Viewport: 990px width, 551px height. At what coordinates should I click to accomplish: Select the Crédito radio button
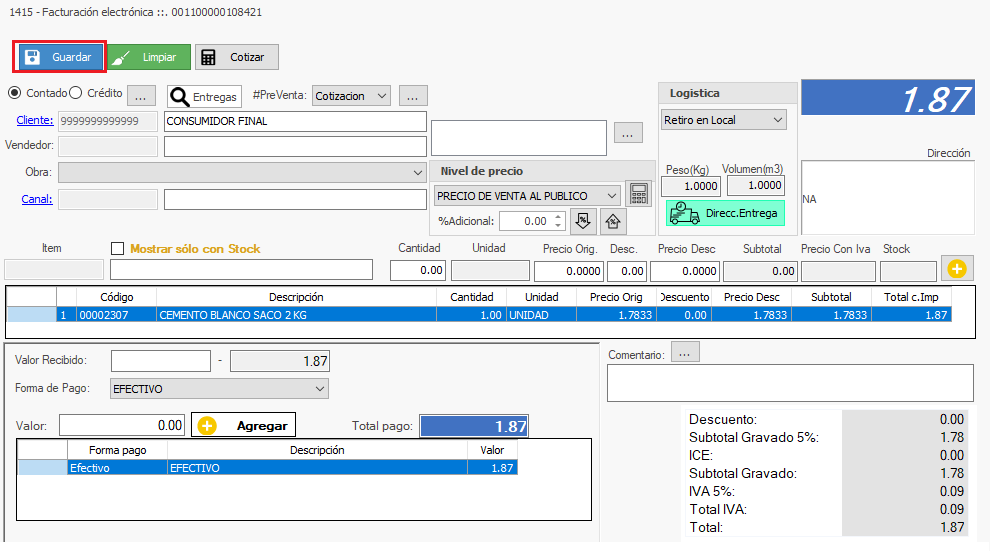tap(76, 93)
